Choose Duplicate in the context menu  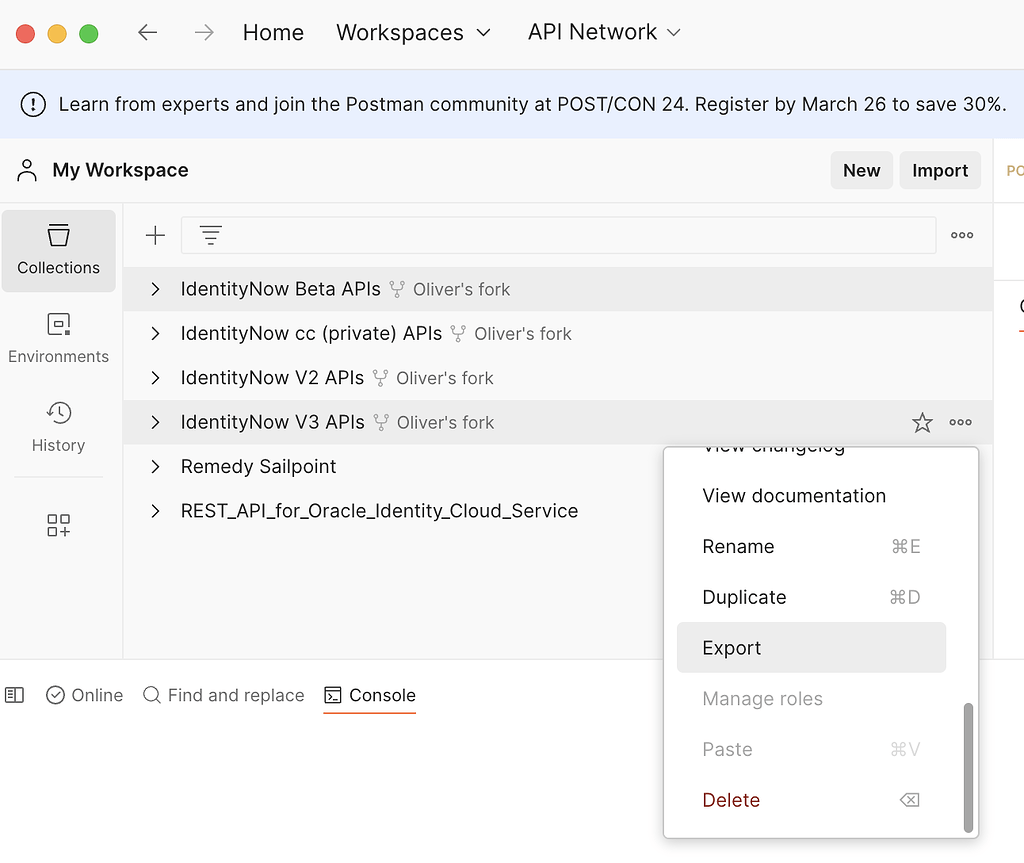tap(744, 597)
